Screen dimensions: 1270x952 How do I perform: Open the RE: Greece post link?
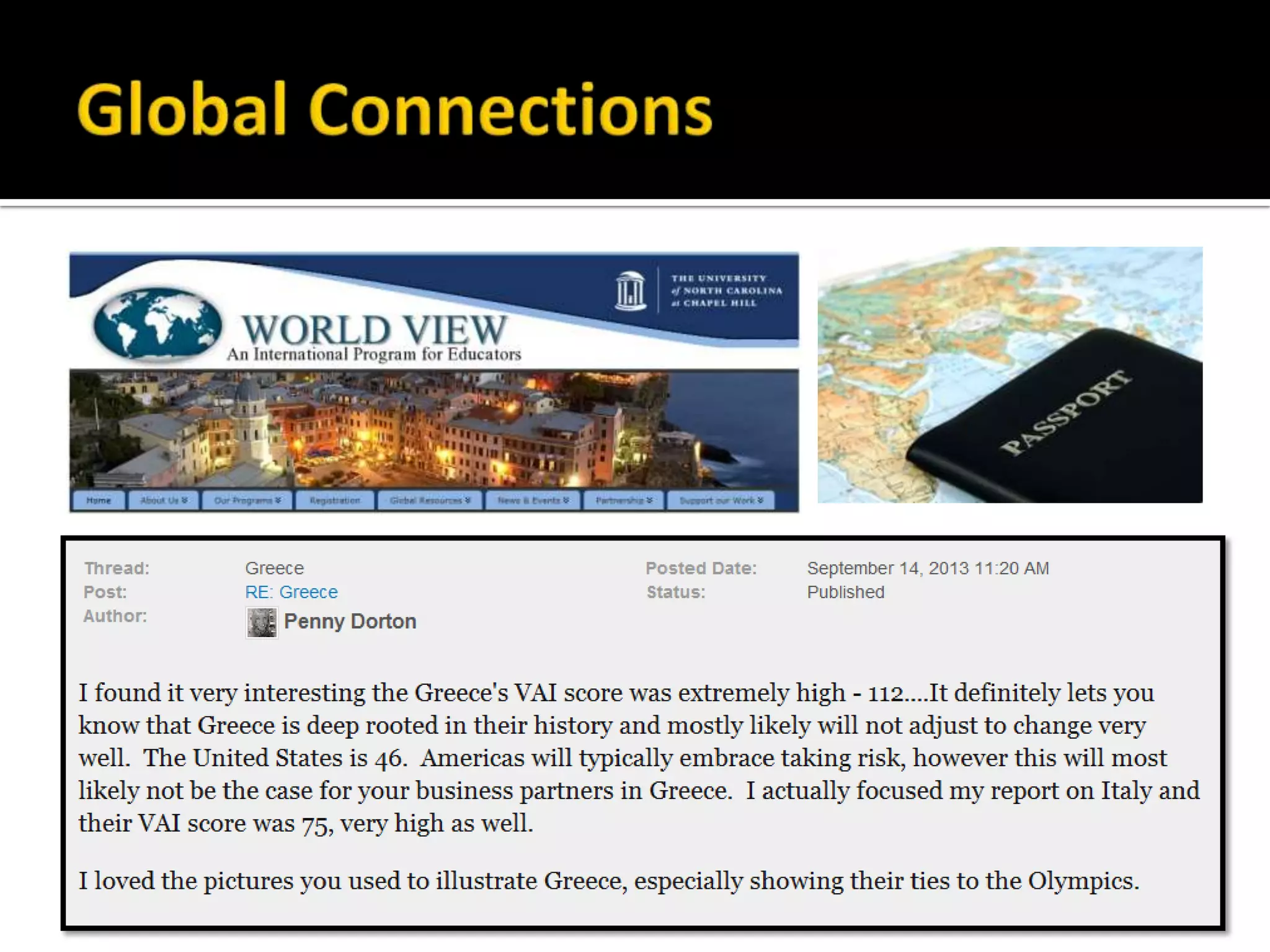(x=291, y=592)
